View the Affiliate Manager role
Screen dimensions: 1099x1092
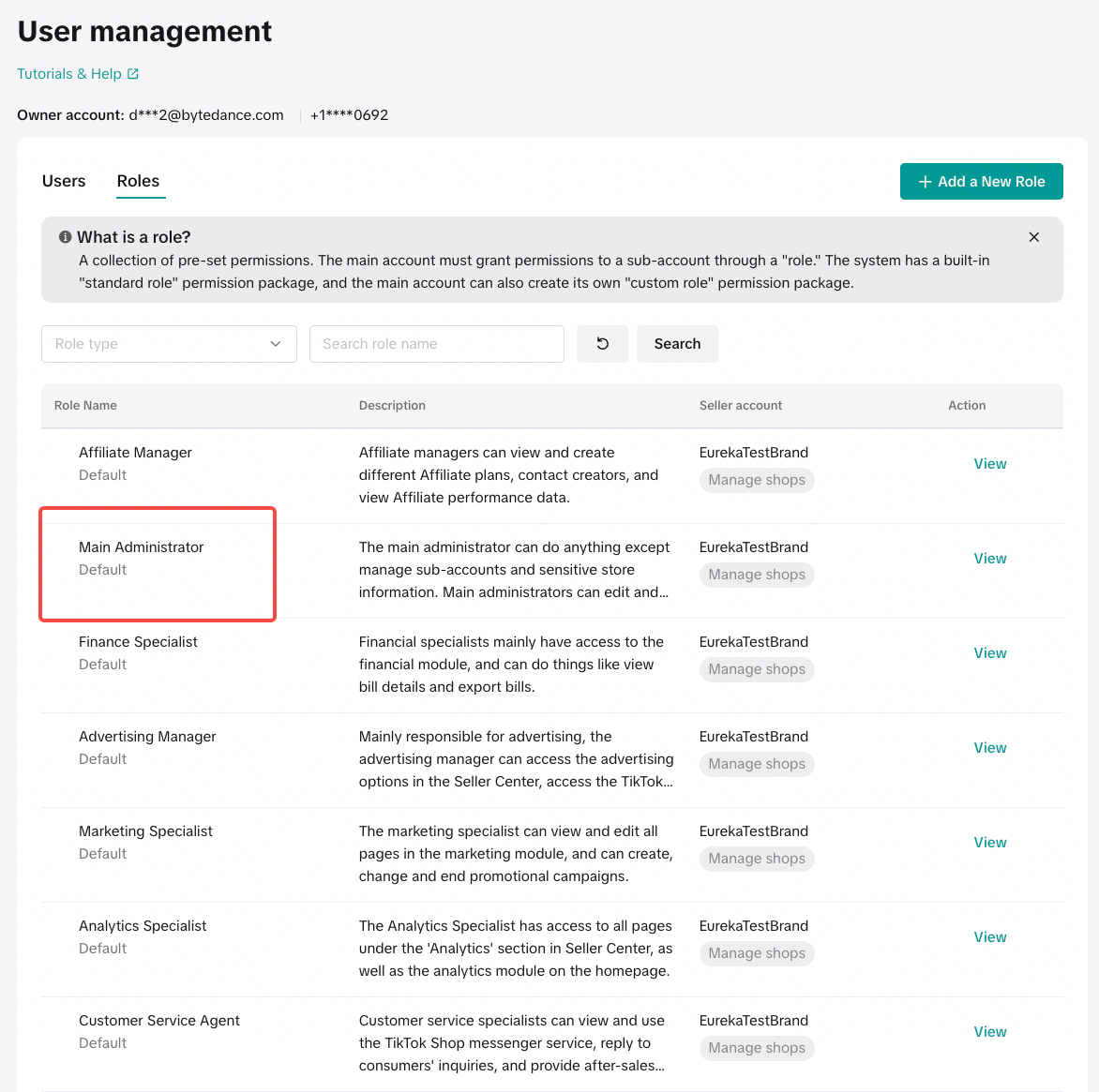click(989, 464)
